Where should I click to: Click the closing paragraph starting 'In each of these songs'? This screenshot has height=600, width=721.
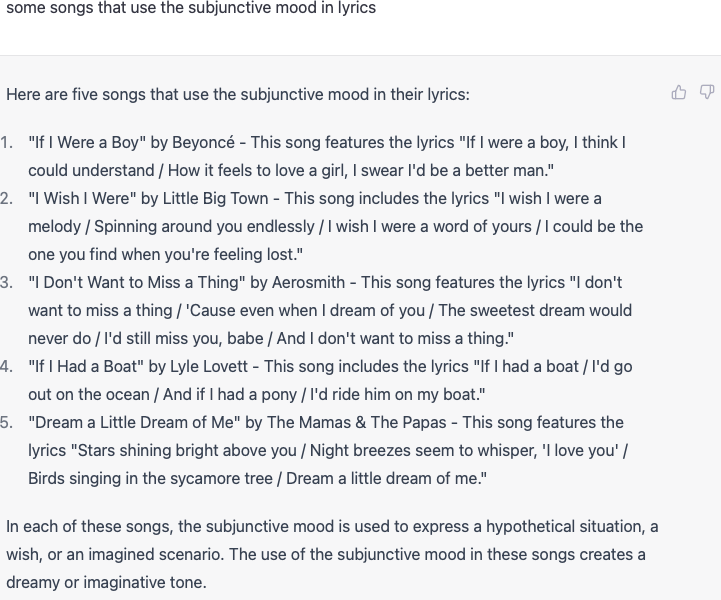coord(332,554)
